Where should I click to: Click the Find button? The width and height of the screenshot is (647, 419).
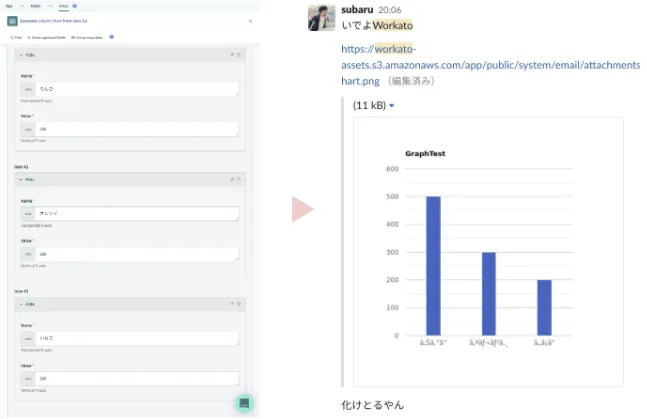(16, 38)
